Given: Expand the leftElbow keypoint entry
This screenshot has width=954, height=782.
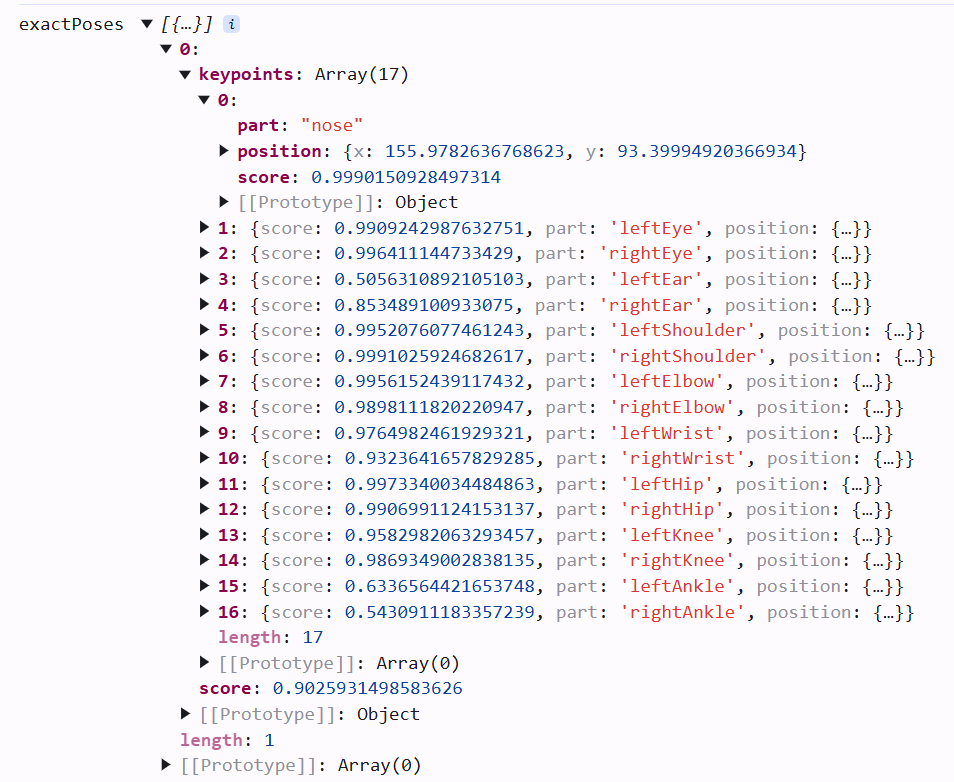Looking at the screenshot, I should (x=205, y=381).
